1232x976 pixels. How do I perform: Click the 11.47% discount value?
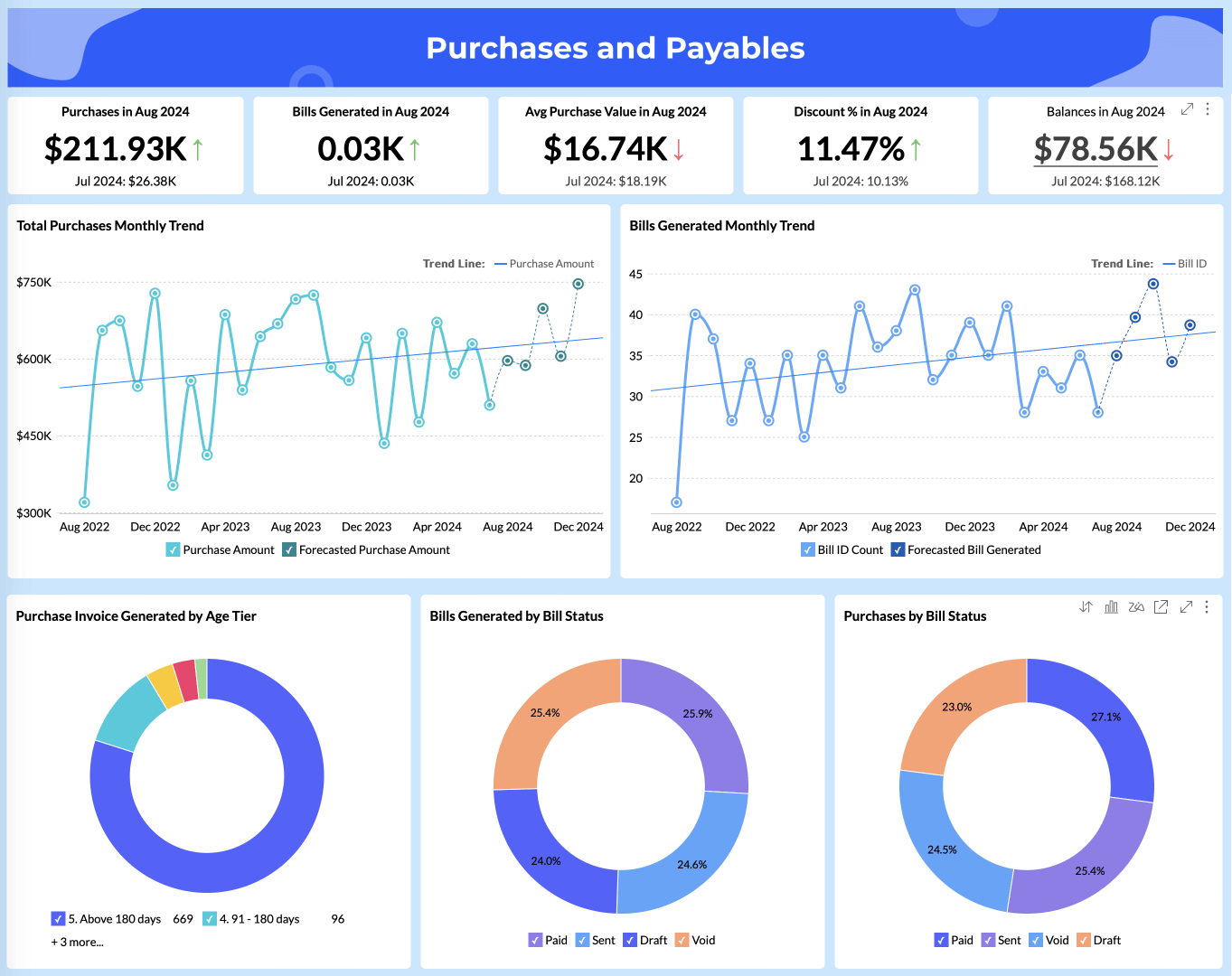pos(851,149)
